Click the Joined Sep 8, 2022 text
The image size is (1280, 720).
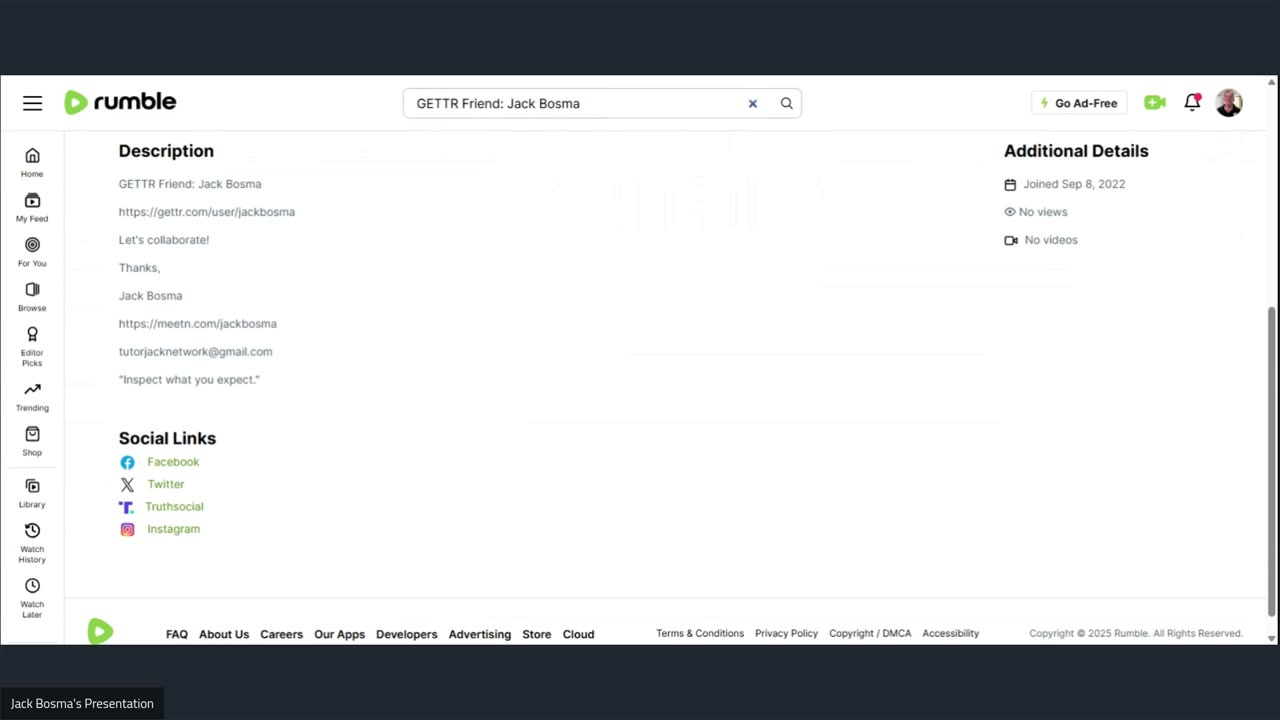click(x=1074, y=184)
